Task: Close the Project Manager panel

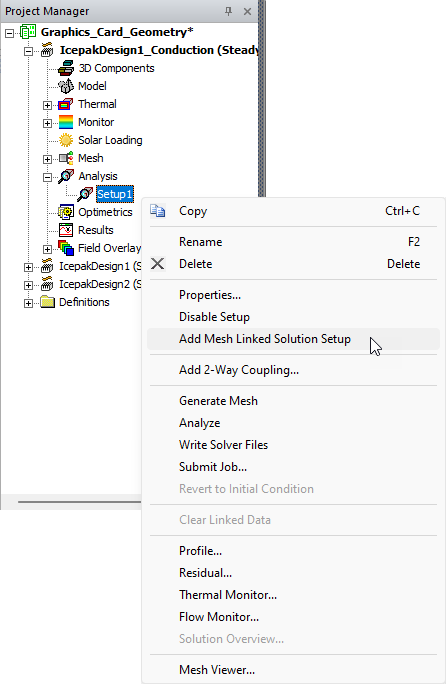Action: click(x=247, y=11)
